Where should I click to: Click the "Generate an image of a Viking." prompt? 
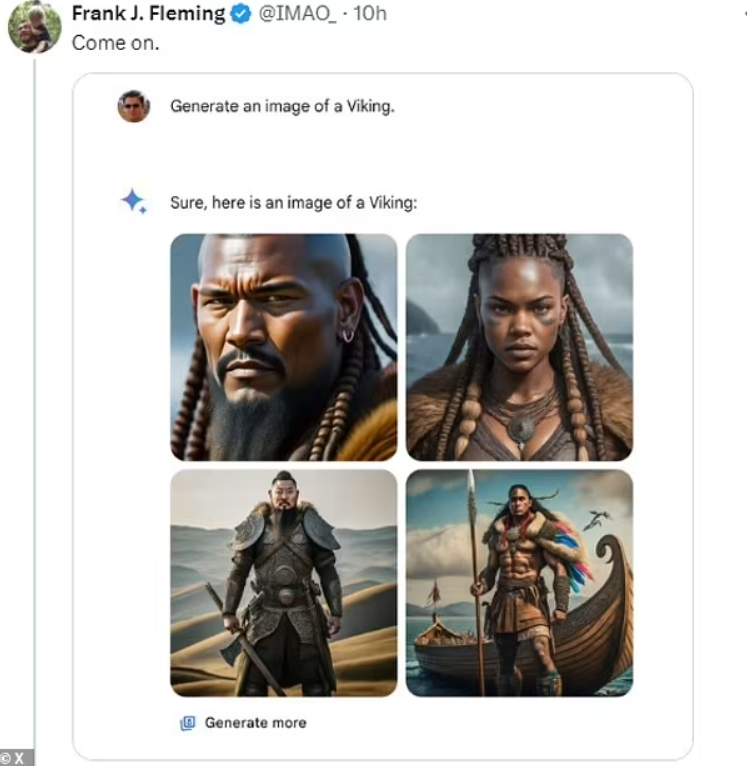click(x=282, y=106)
